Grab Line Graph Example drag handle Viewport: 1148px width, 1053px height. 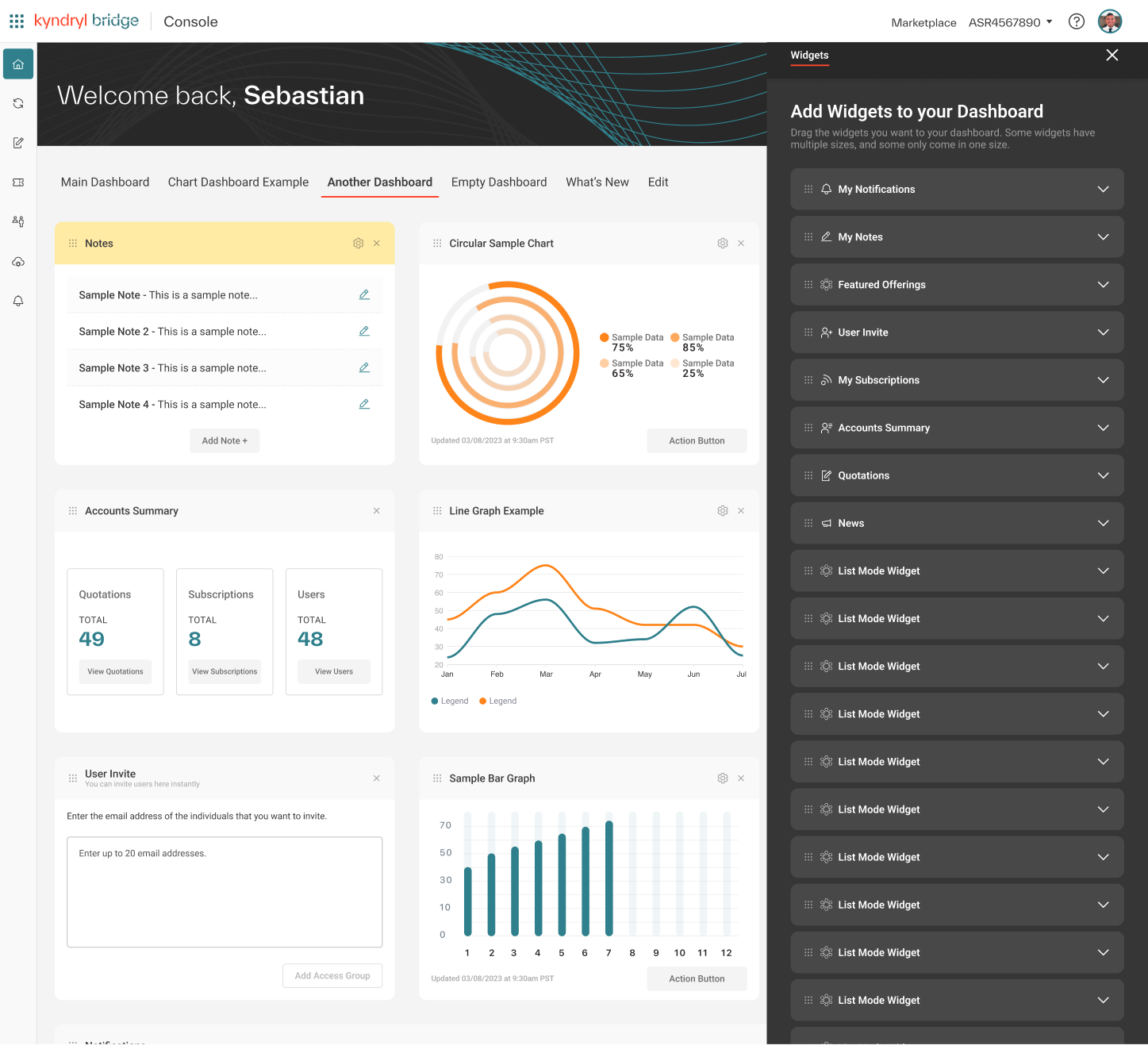(x=437, y=511)
